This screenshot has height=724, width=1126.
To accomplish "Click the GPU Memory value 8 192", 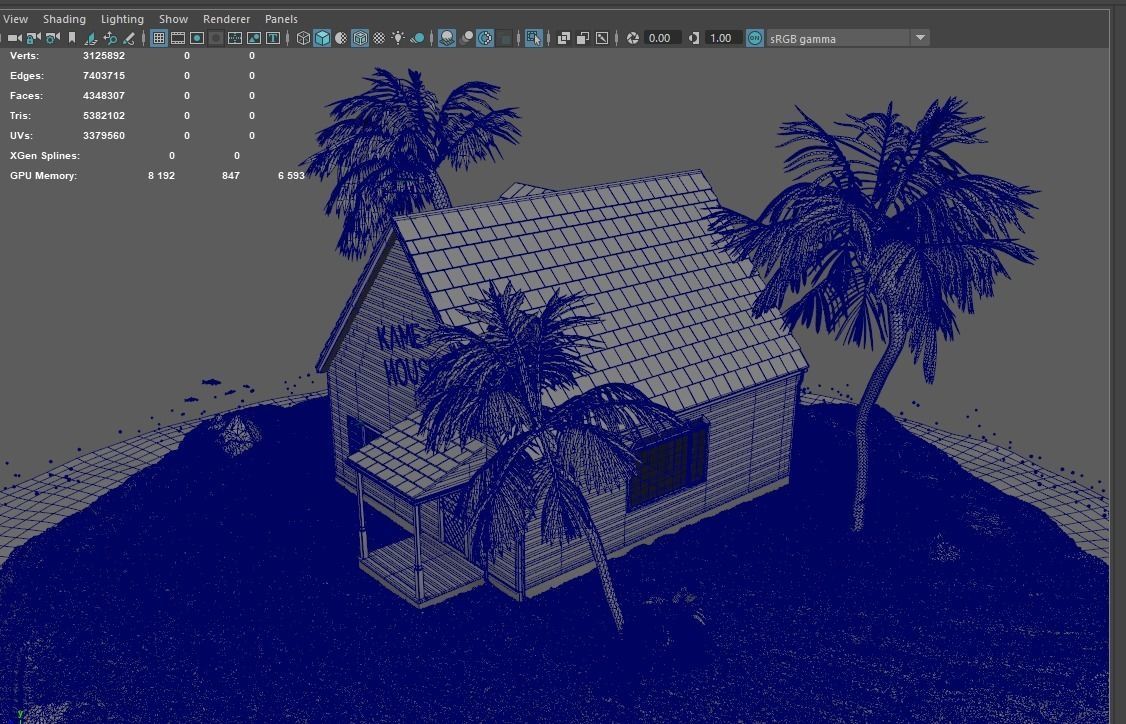I will click(x=161, y=176).
